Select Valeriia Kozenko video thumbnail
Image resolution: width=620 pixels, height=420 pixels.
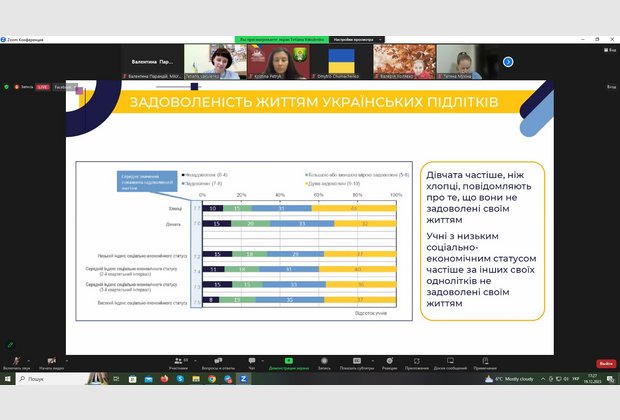pos(405,62)
